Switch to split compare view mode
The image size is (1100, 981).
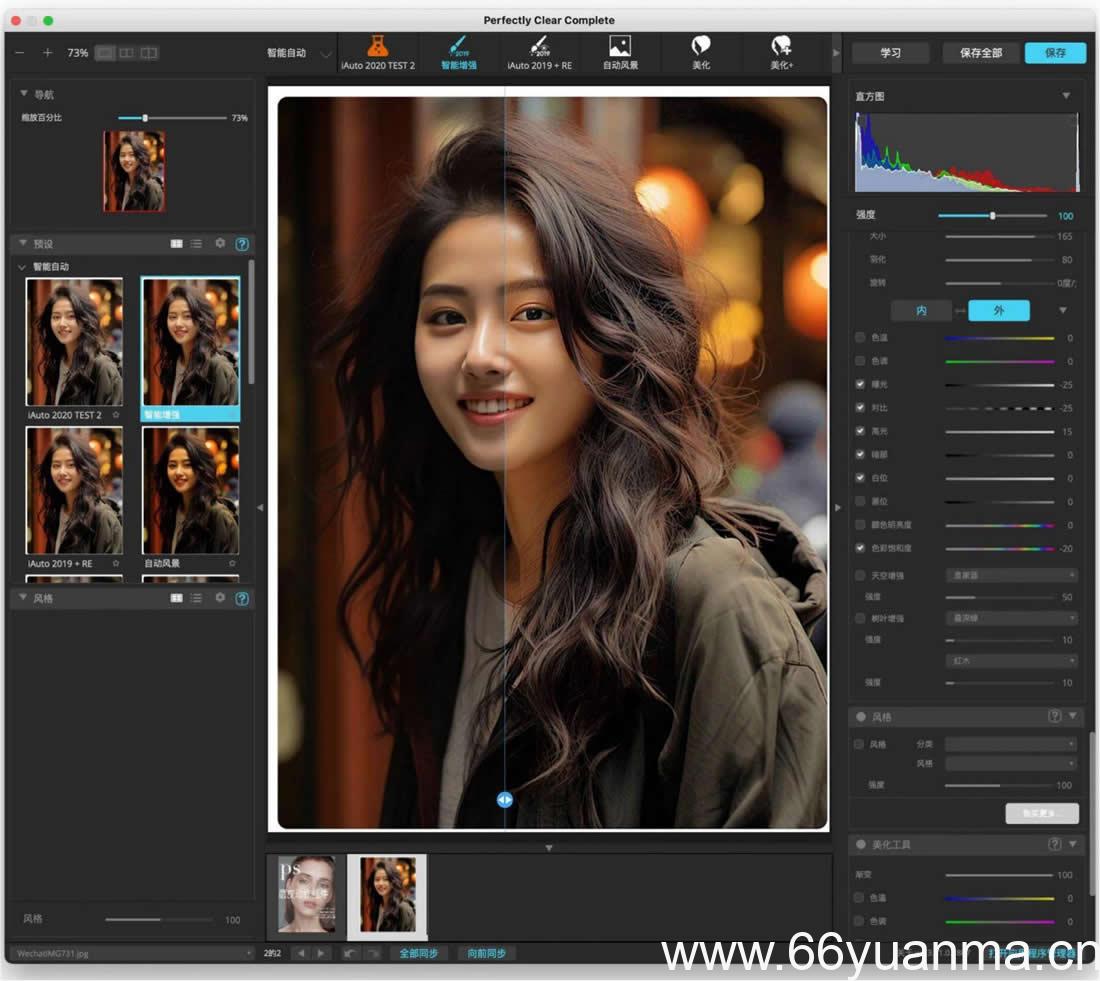click(x=149, y=53)
